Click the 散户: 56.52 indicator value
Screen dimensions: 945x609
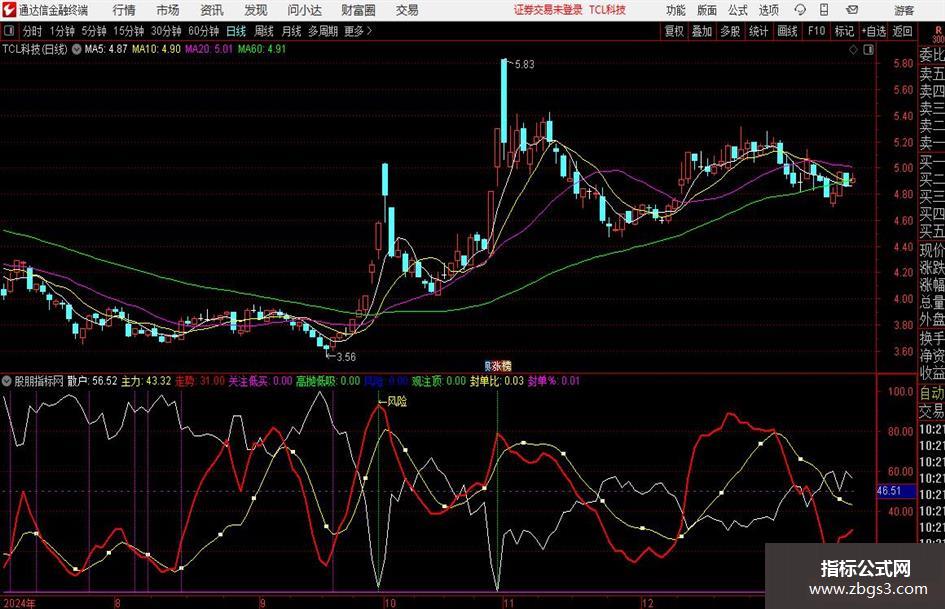pyautogui.click(x=92, y=381)
